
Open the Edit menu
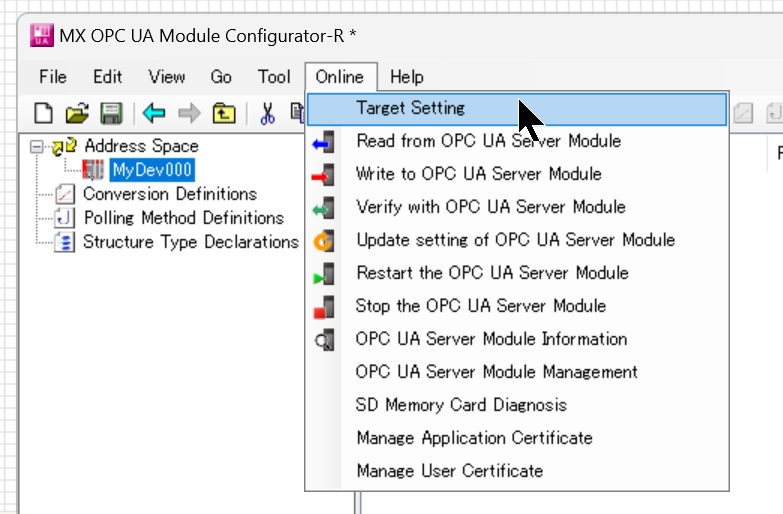point(107,77)
